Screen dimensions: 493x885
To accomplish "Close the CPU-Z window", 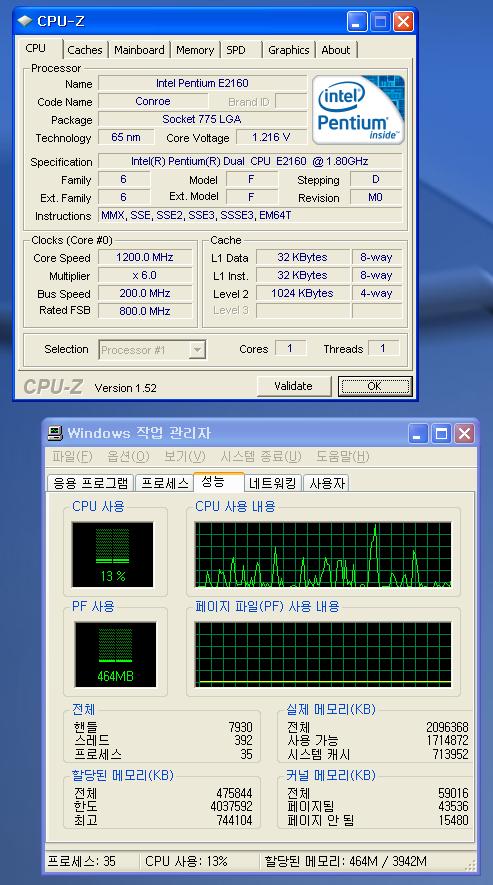I will click(403, 22).
